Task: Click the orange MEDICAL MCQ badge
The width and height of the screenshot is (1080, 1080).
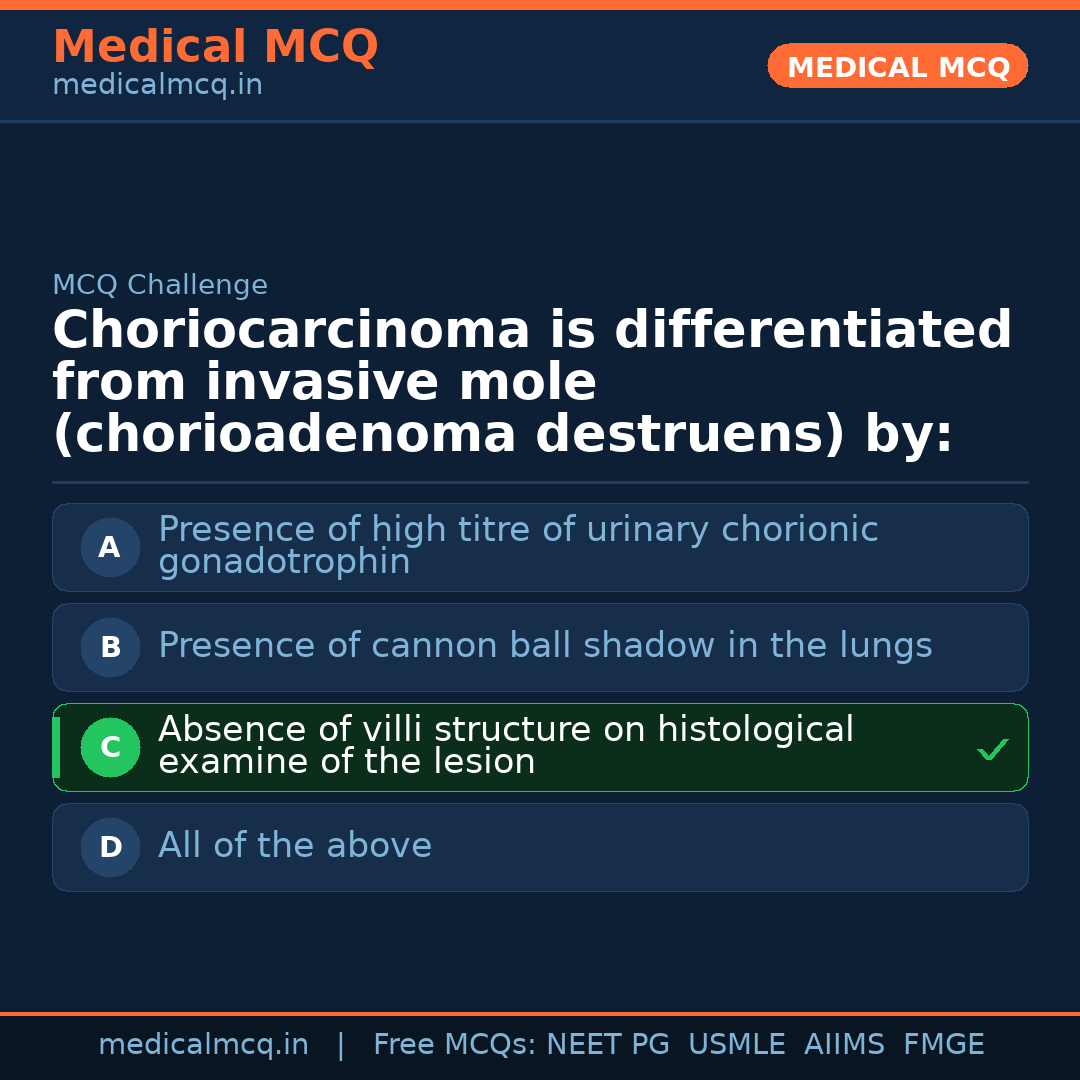Action: (897, 67)
